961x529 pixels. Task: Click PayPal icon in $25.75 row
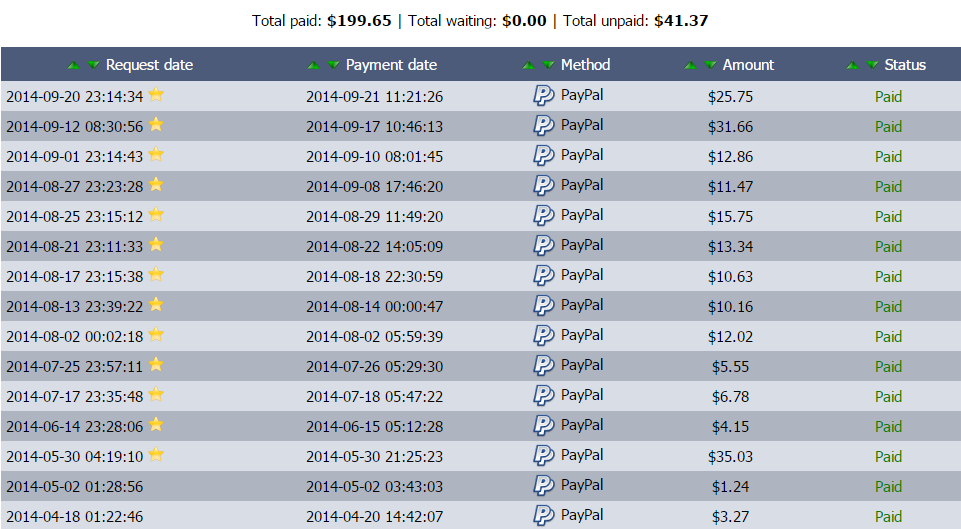tap(543, 96)
